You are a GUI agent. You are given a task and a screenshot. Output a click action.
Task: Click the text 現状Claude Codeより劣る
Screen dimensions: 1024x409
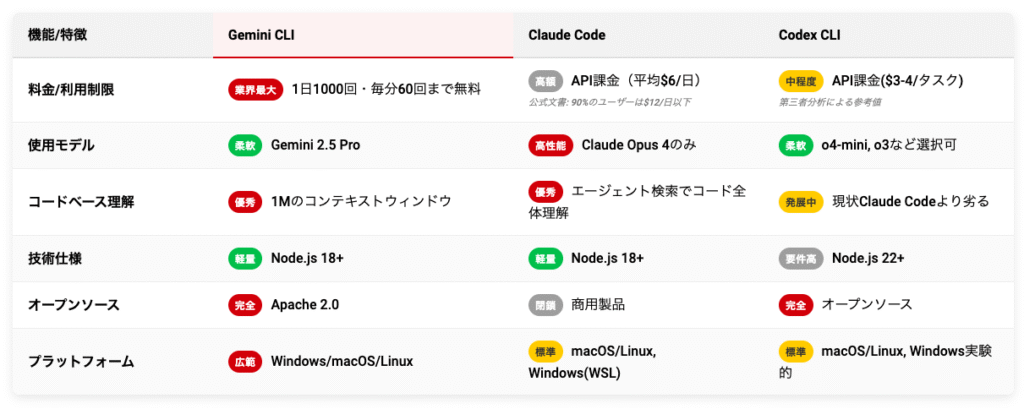(910, 202)
